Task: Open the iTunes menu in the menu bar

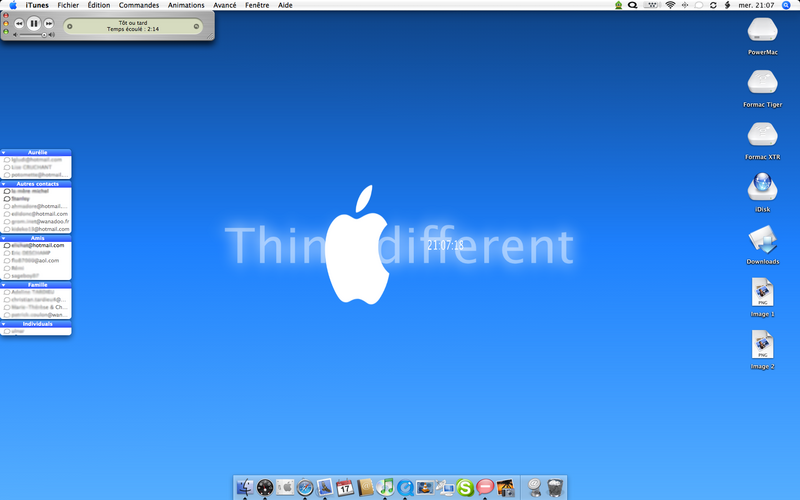Action: [x=37, y=5]
